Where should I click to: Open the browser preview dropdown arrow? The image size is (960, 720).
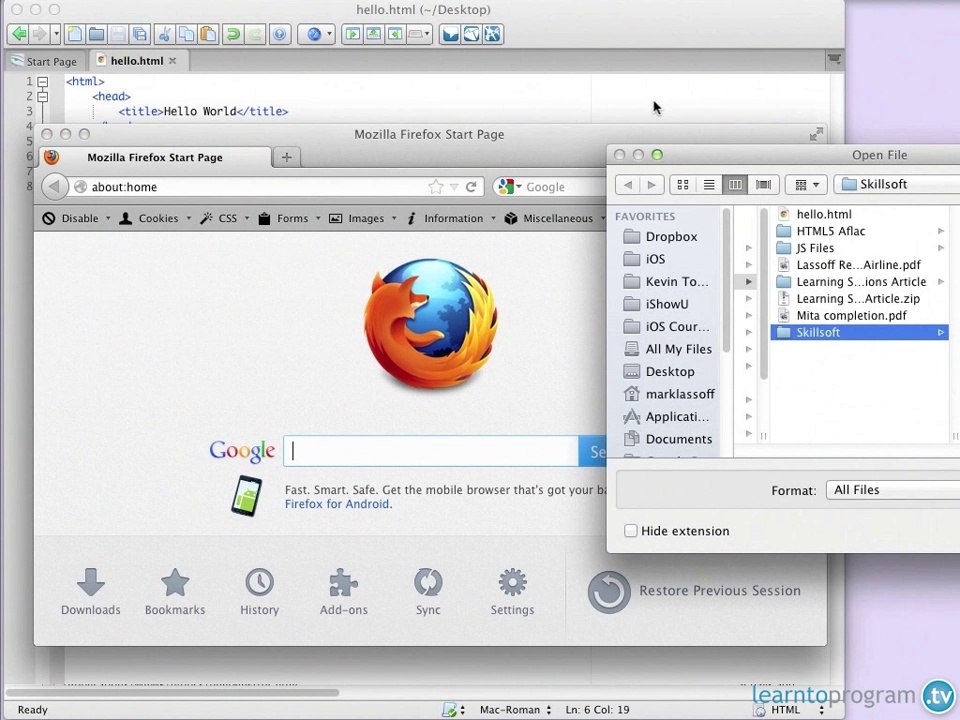[x=329, y=34]
